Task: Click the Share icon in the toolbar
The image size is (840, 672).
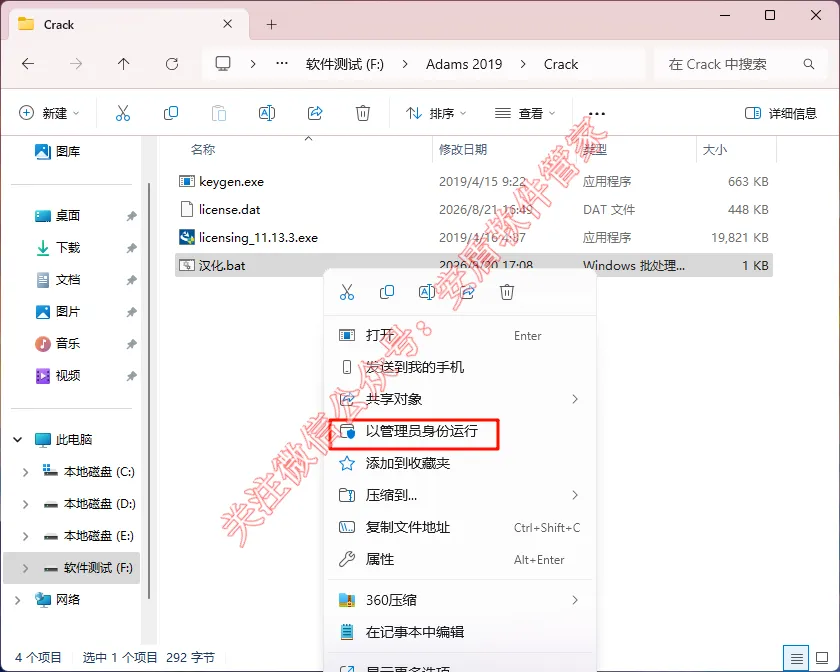Action: click(x=315, y=113)
